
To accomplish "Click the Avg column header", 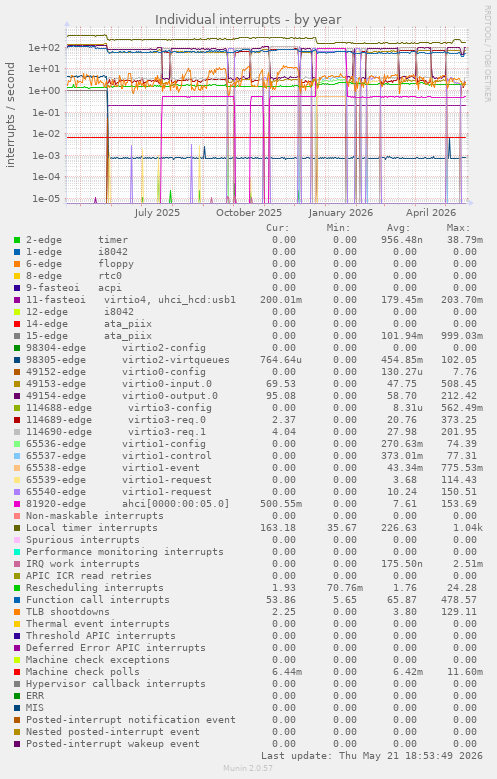I will (x=399, y=228).
